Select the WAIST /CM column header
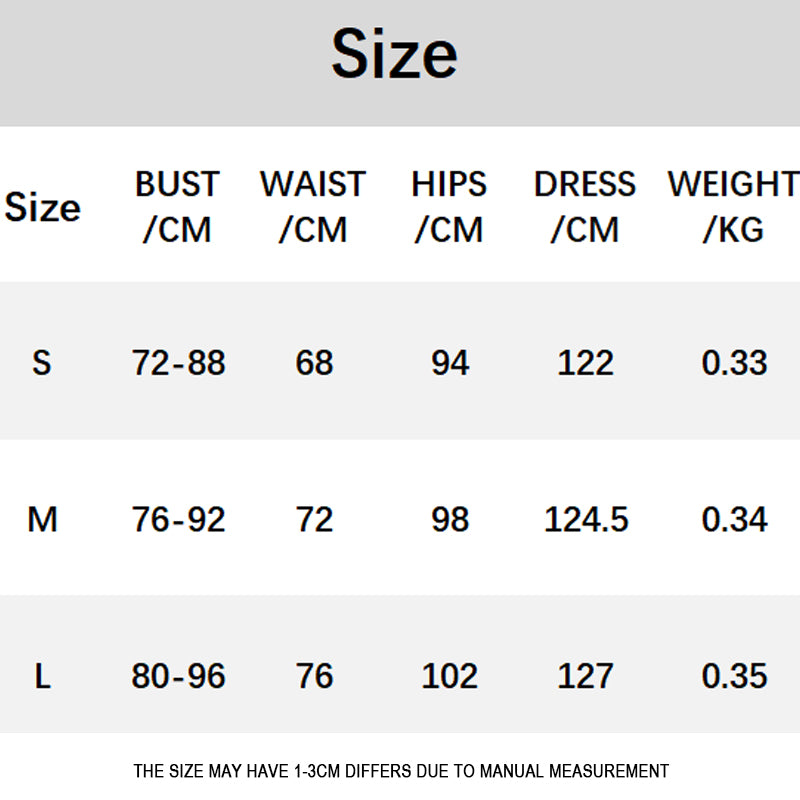800x800 pixels. tap(313, 206)
